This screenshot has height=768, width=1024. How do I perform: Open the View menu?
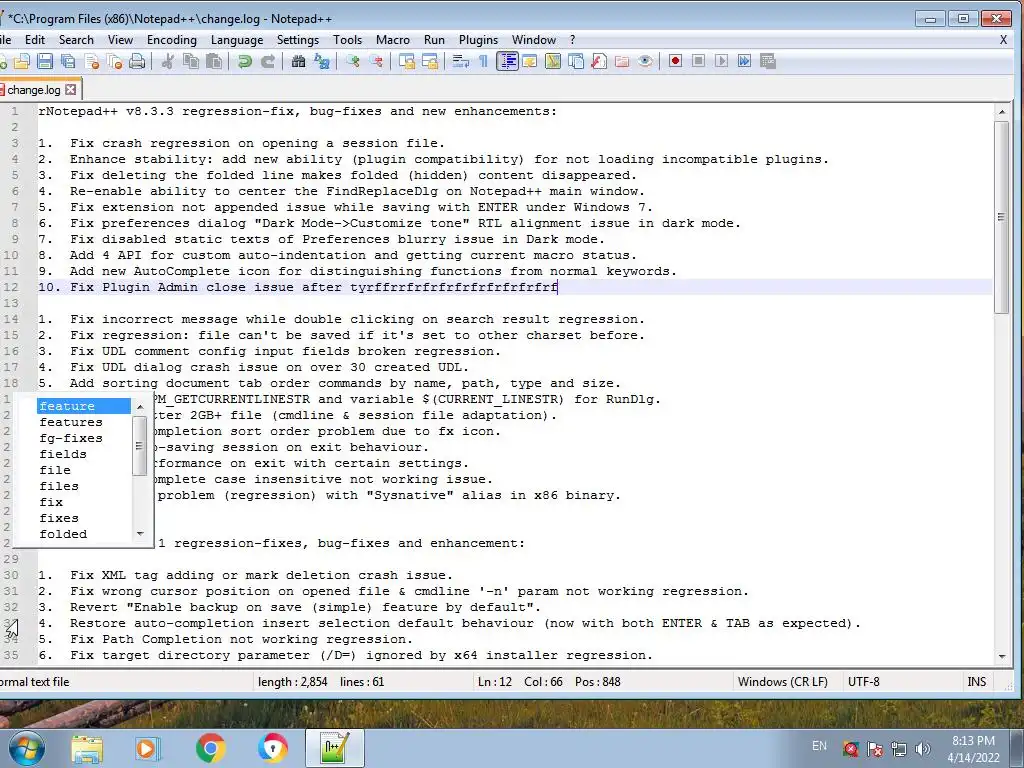(x=120, y=40)
